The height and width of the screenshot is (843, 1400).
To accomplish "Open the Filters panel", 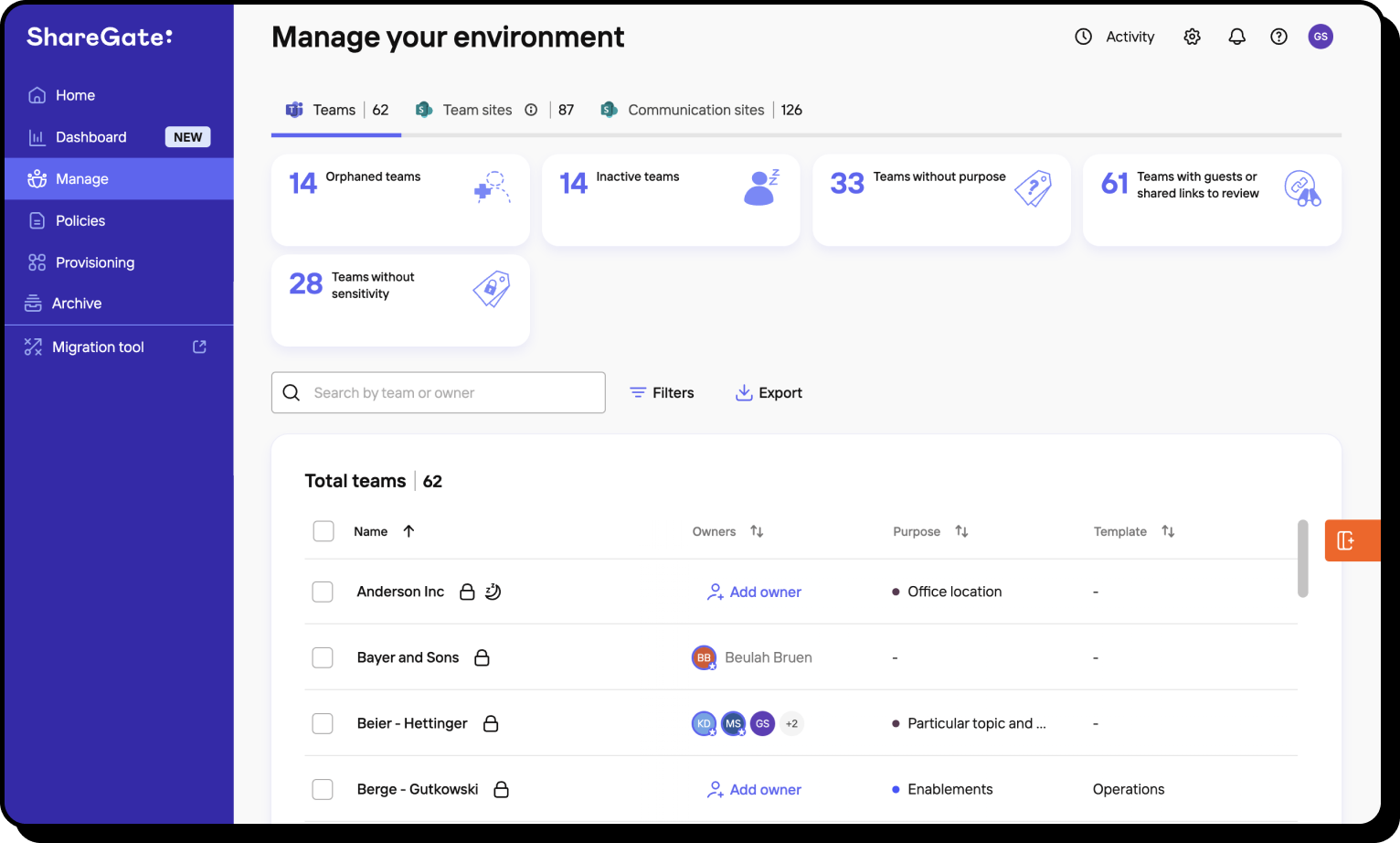I will tap(662, 392).
